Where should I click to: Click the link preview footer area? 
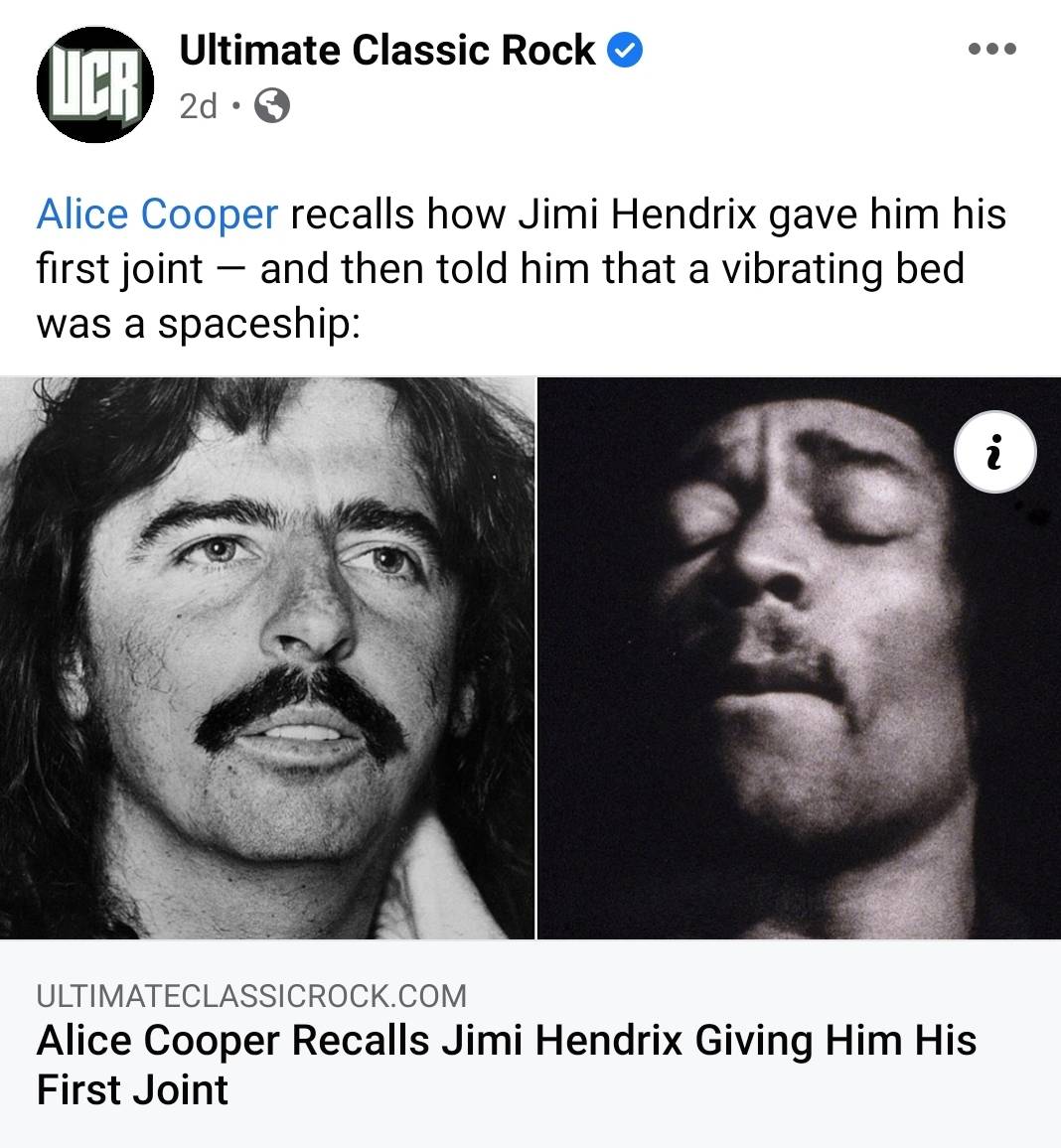[530, 1043]
